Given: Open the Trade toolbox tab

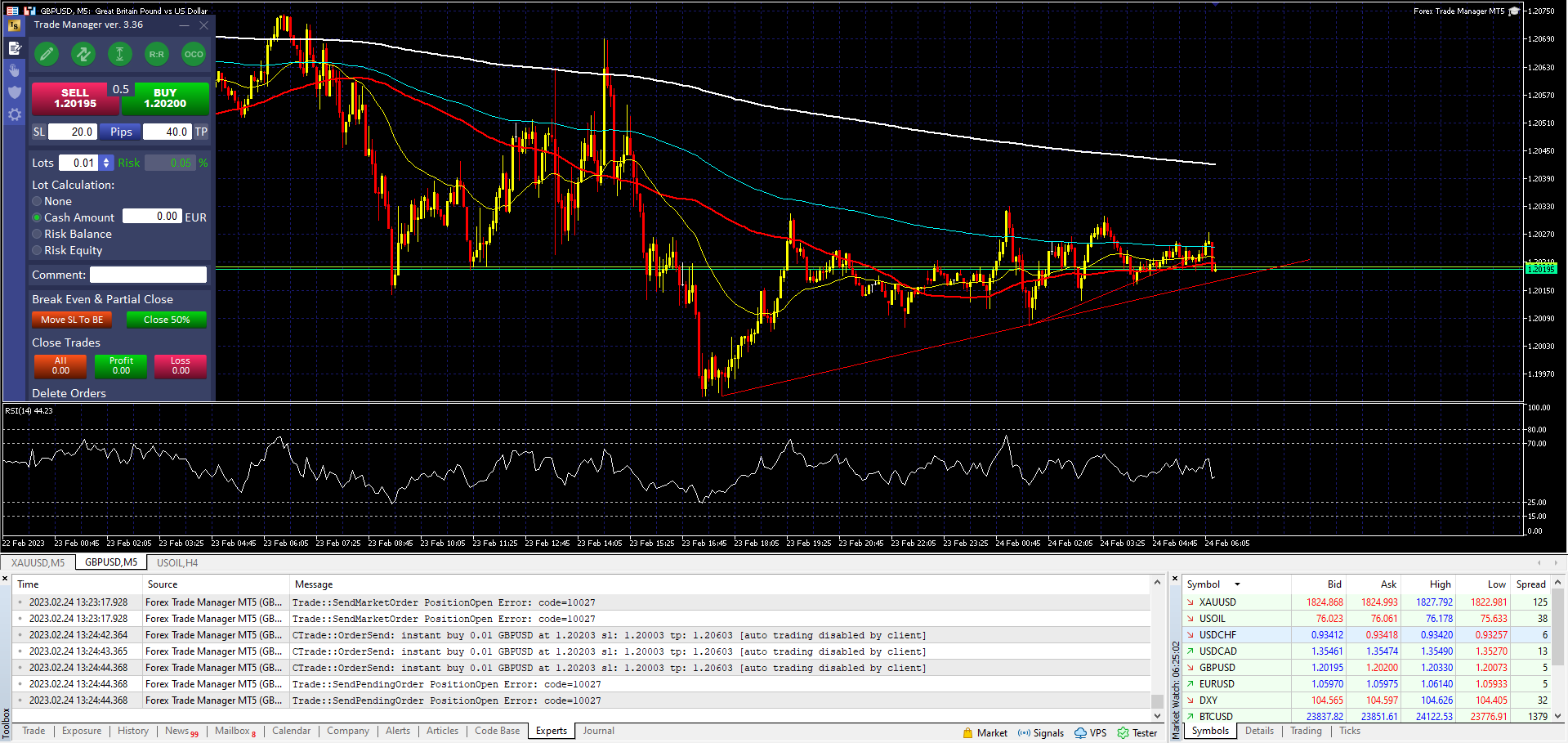Looking at the screenshot, I should pyautogui.click(x=34, y=731).
